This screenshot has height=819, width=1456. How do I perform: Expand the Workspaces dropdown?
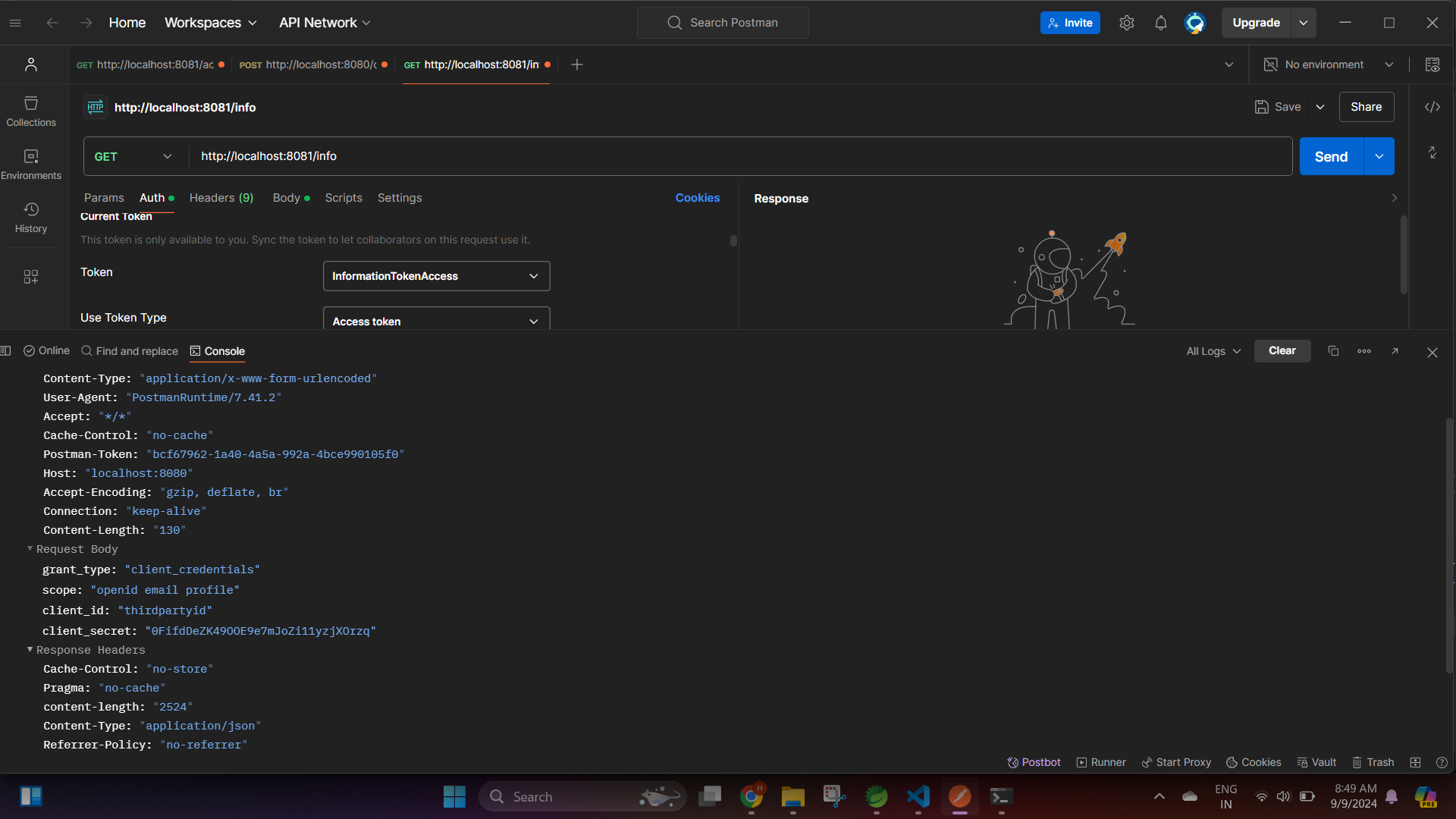click(x=211, y=23)
